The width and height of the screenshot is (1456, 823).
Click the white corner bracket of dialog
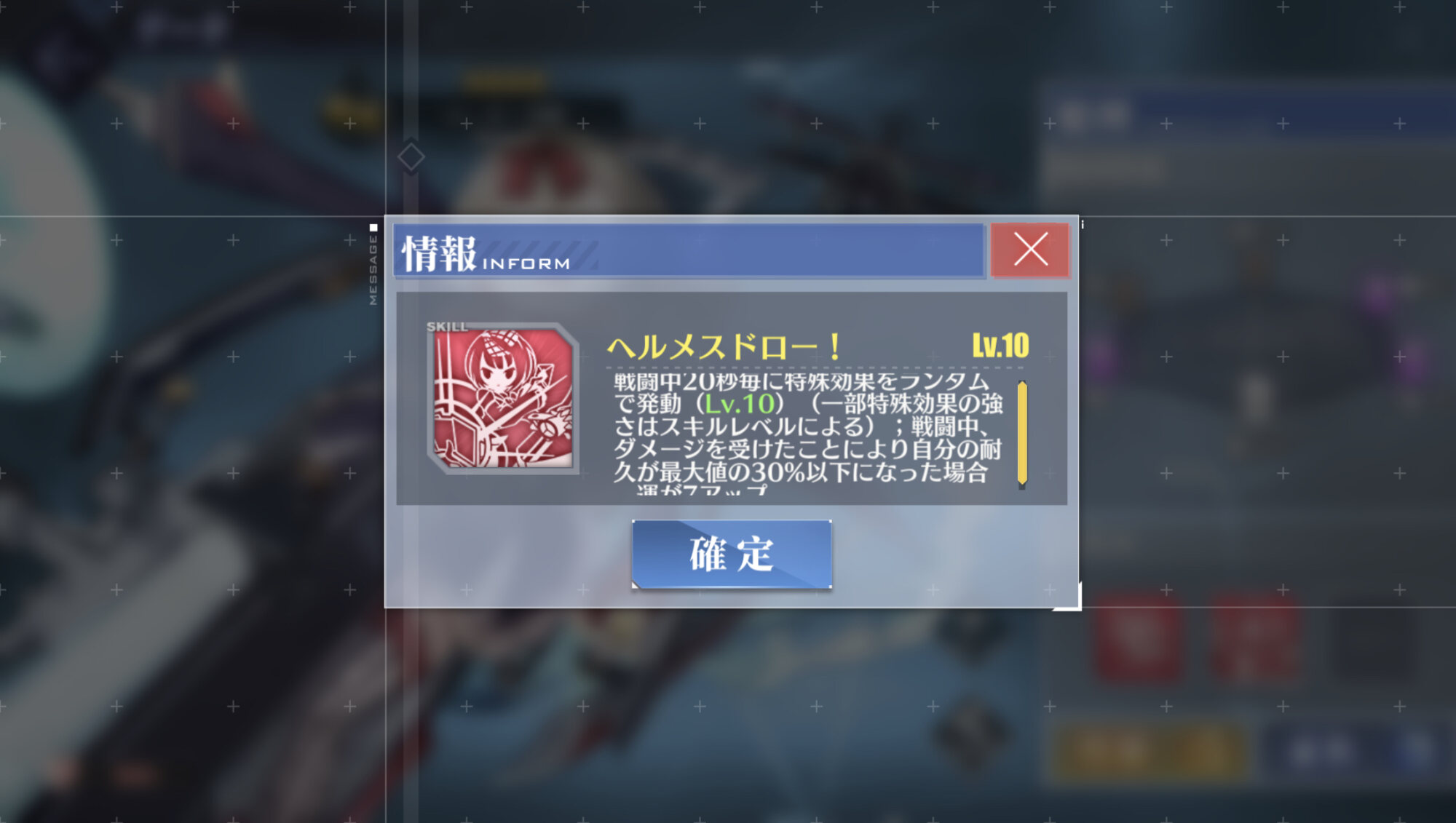click(x=1068, y=597)
